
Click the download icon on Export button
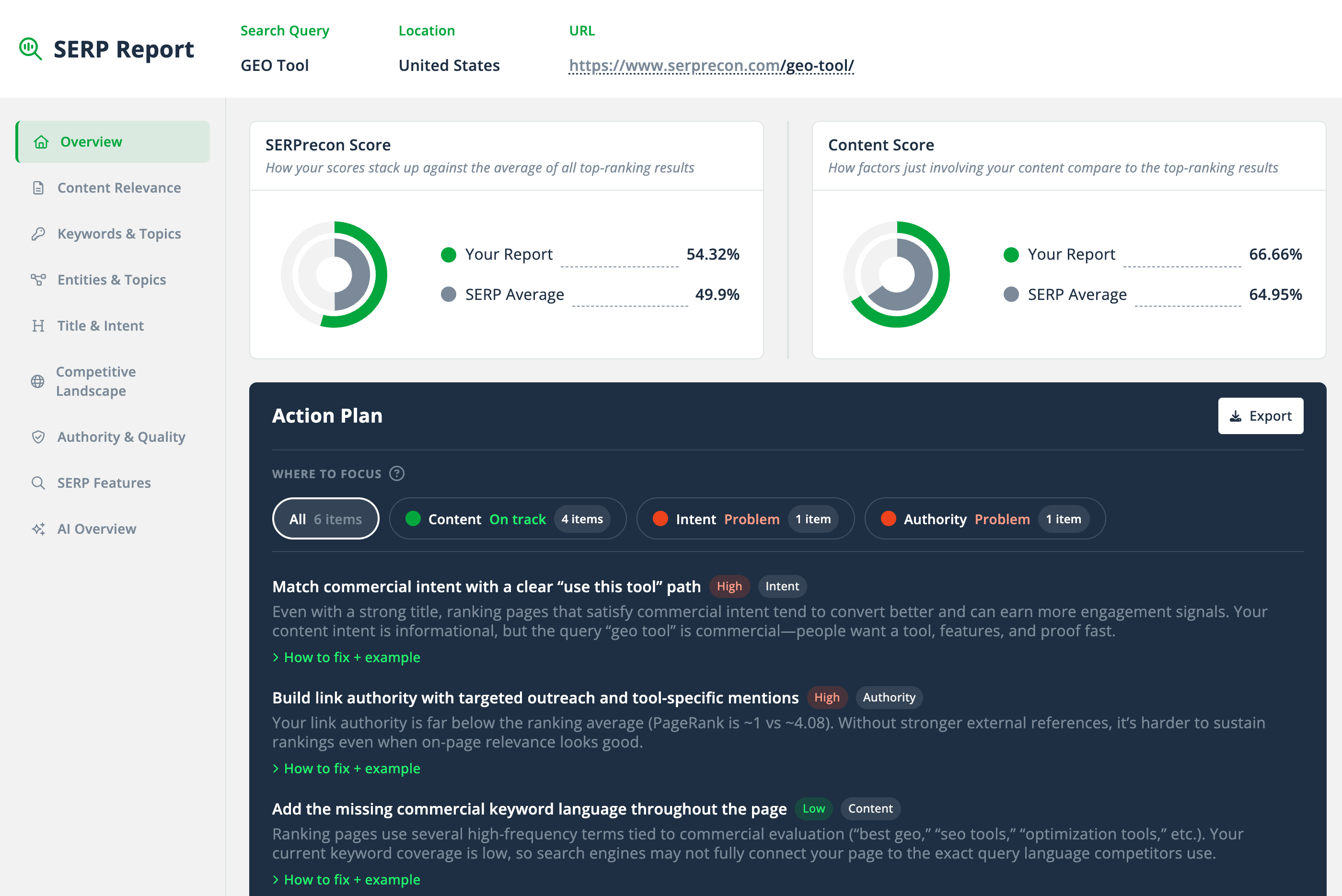(x=1236, y=416)
